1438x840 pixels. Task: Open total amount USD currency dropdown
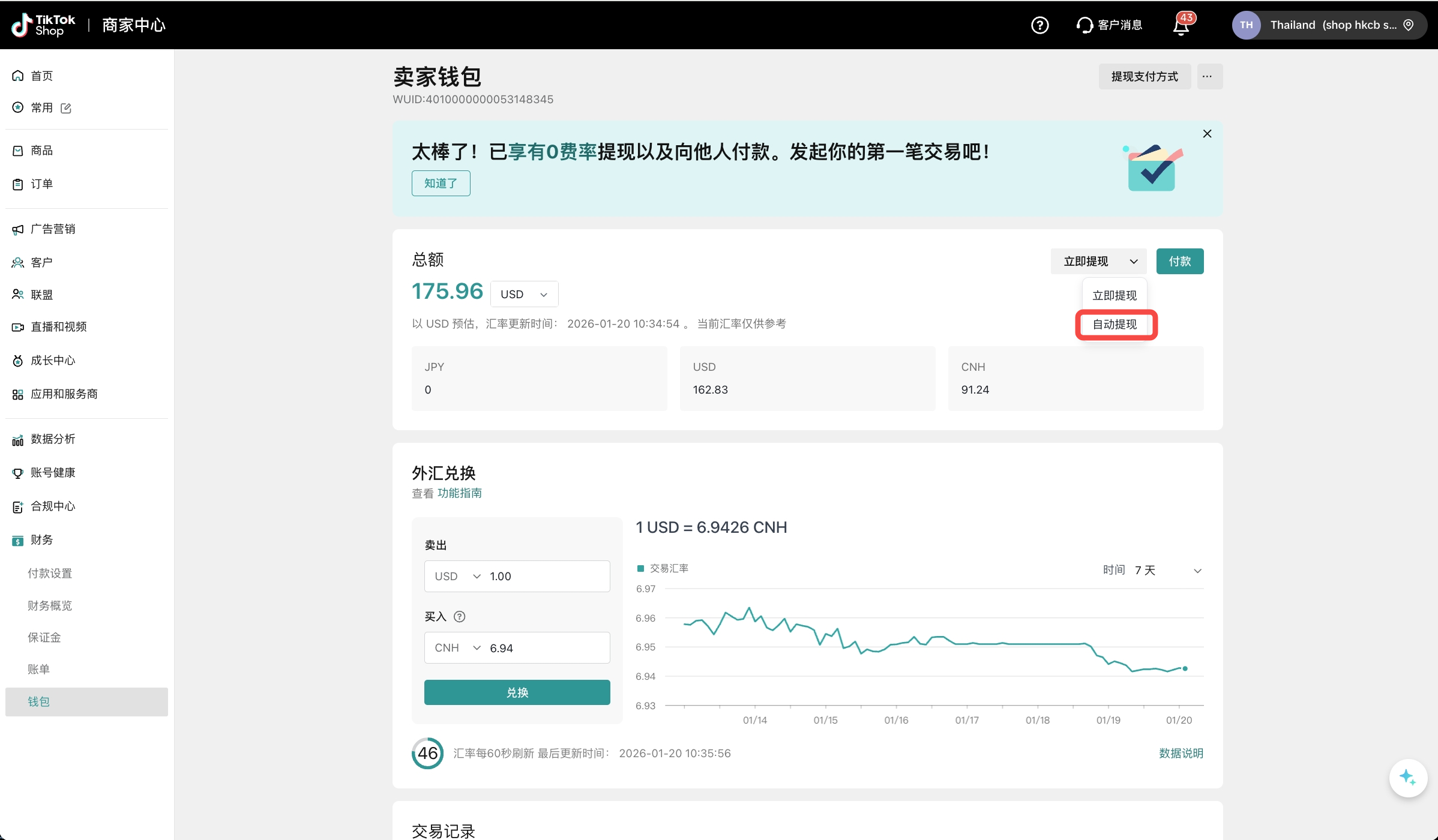tap(524, 294)
